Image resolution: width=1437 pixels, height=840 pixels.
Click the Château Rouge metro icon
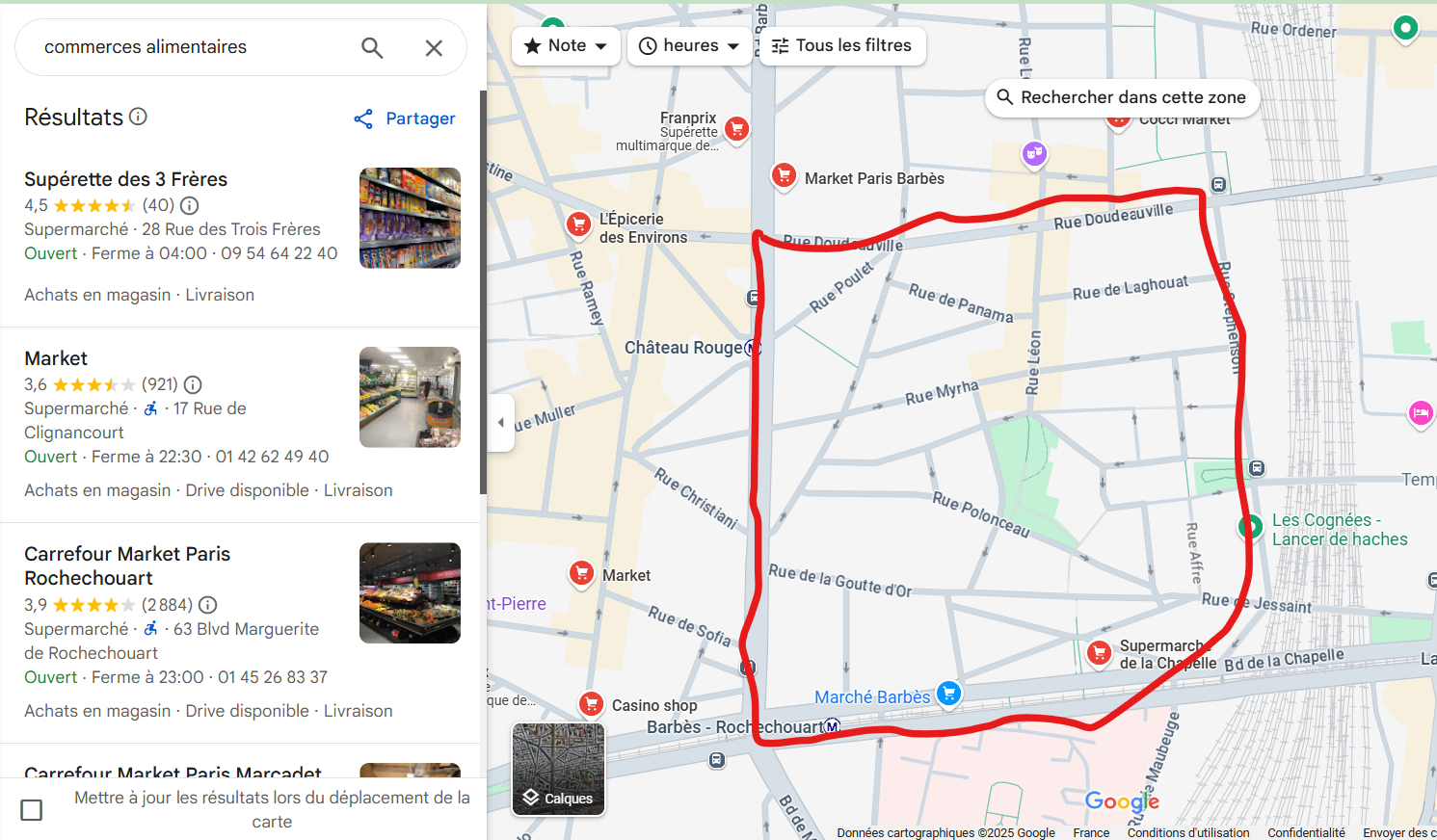tap(753, 348)
